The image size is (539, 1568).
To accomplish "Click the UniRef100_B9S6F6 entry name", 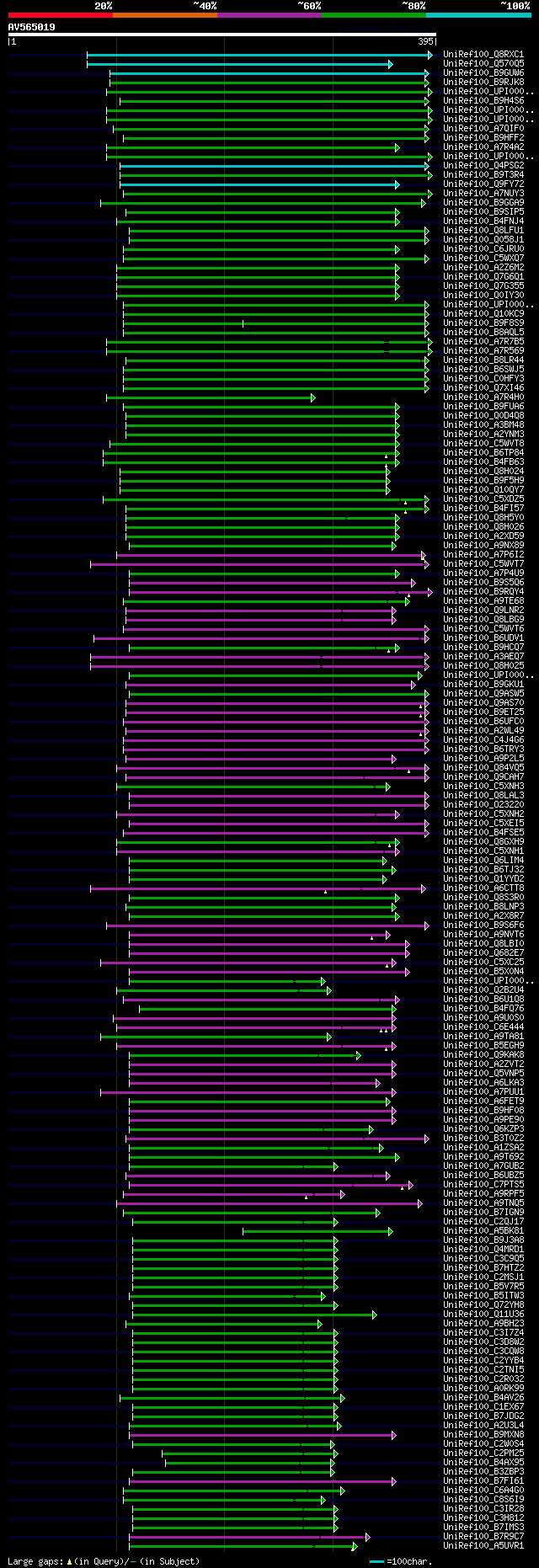I will pos(483,925).
